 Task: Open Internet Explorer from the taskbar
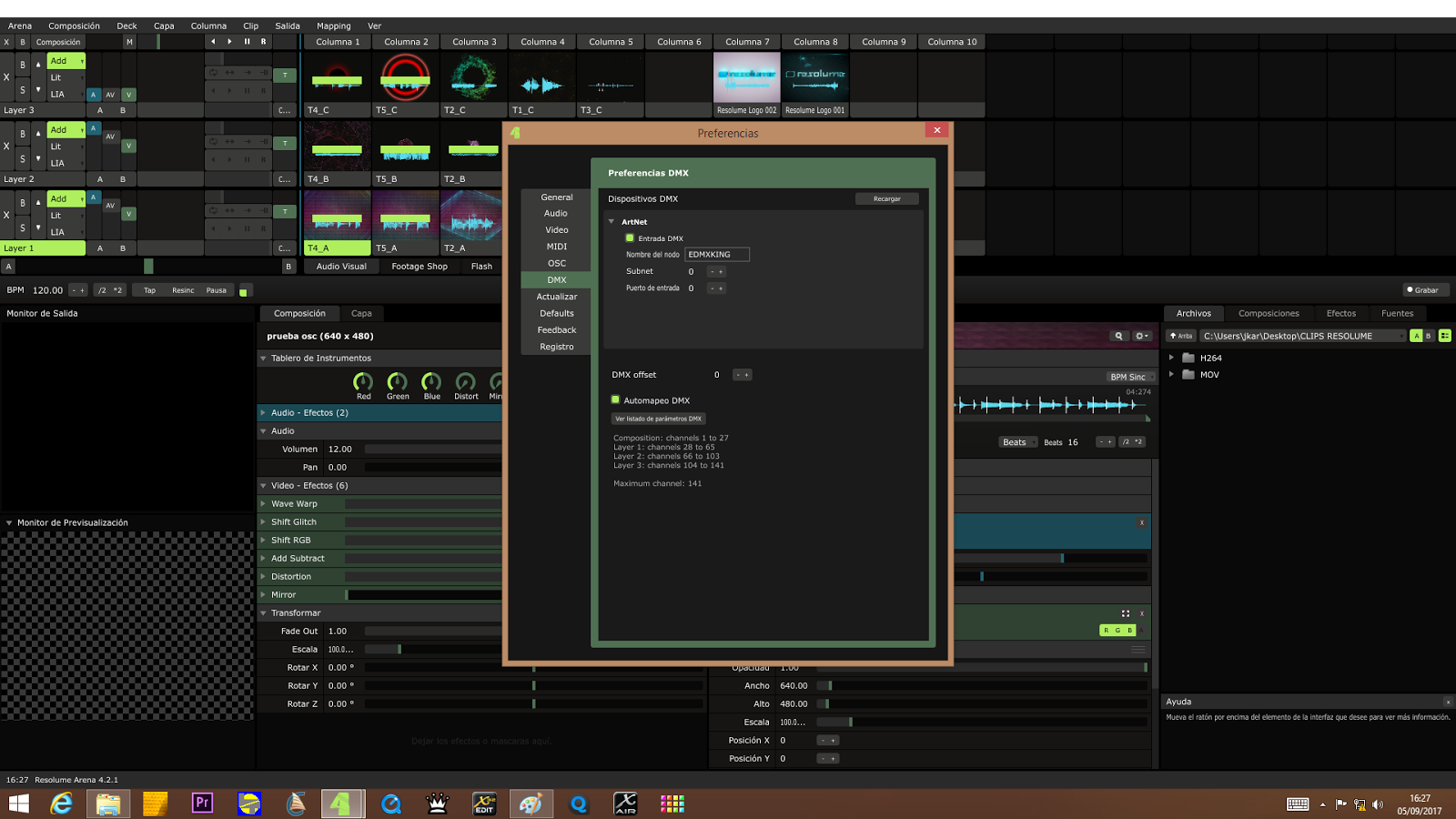61,804
